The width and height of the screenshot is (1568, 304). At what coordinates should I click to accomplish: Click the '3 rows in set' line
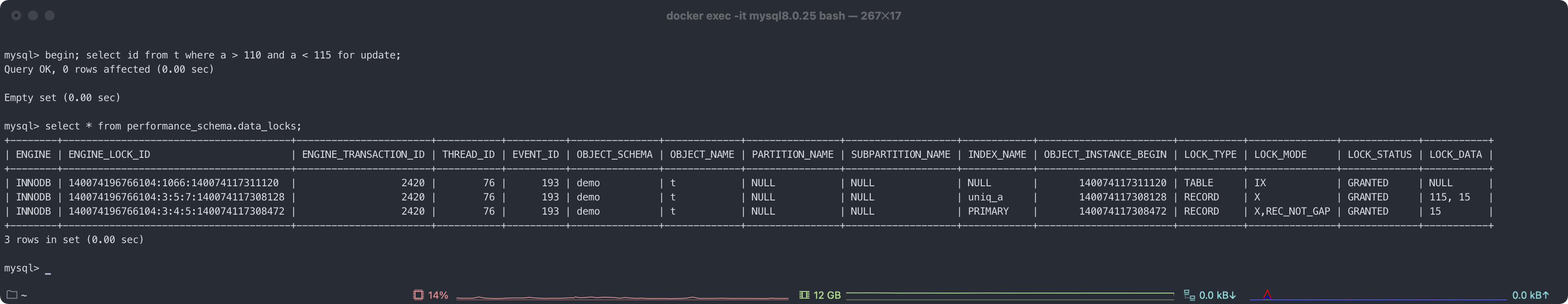(74, 239)
